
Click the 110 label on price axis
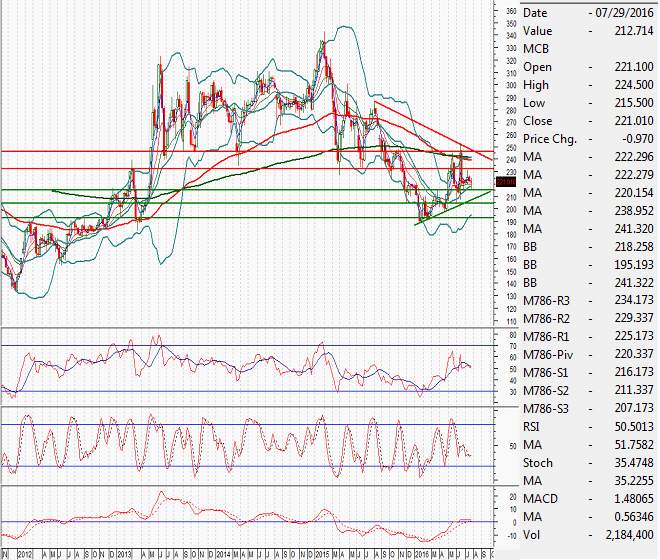tap(511, 321)
